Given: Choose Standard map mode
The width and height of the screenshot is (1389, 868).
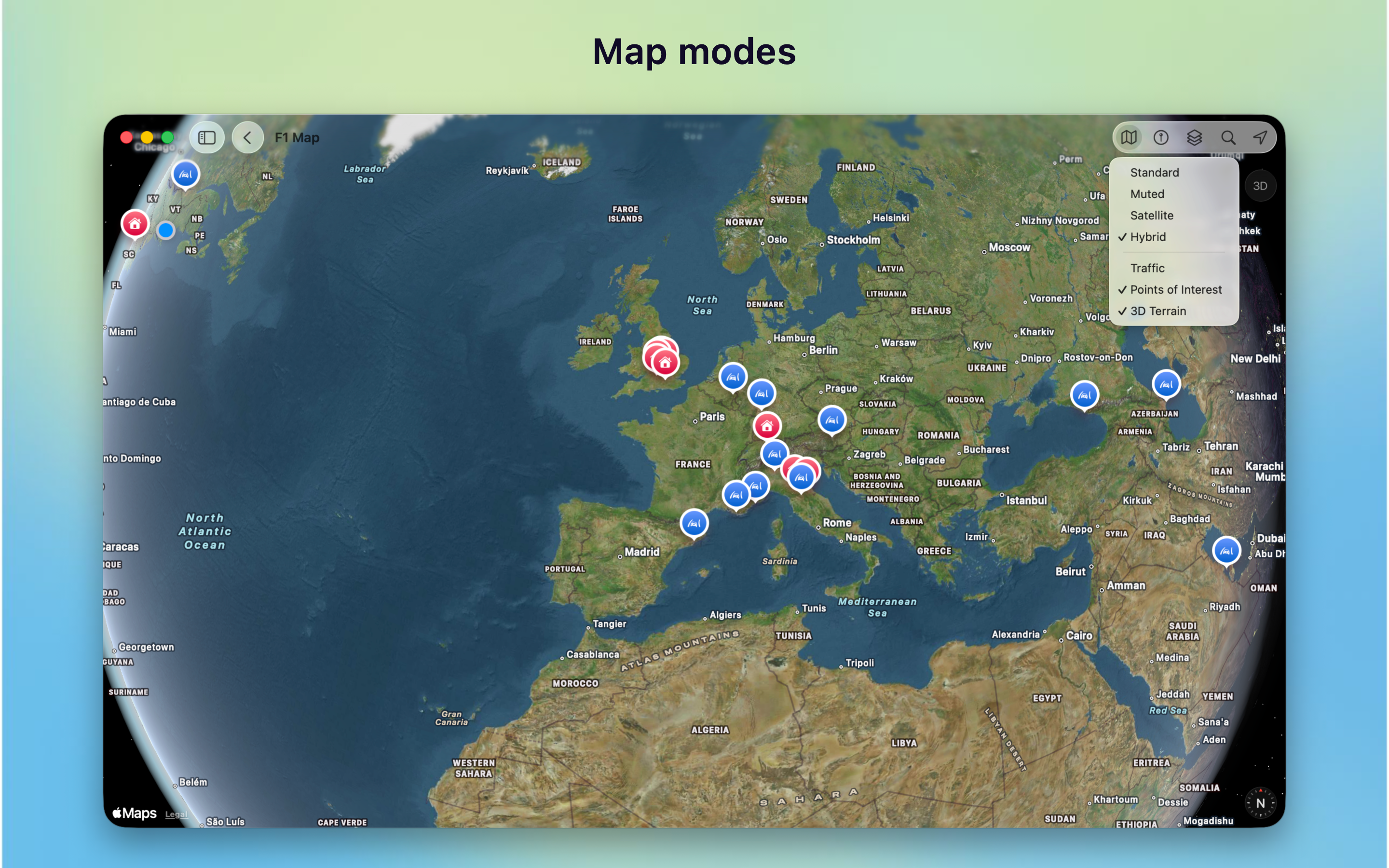Looking at the screenshot, I should click(x=1173, y=173).
